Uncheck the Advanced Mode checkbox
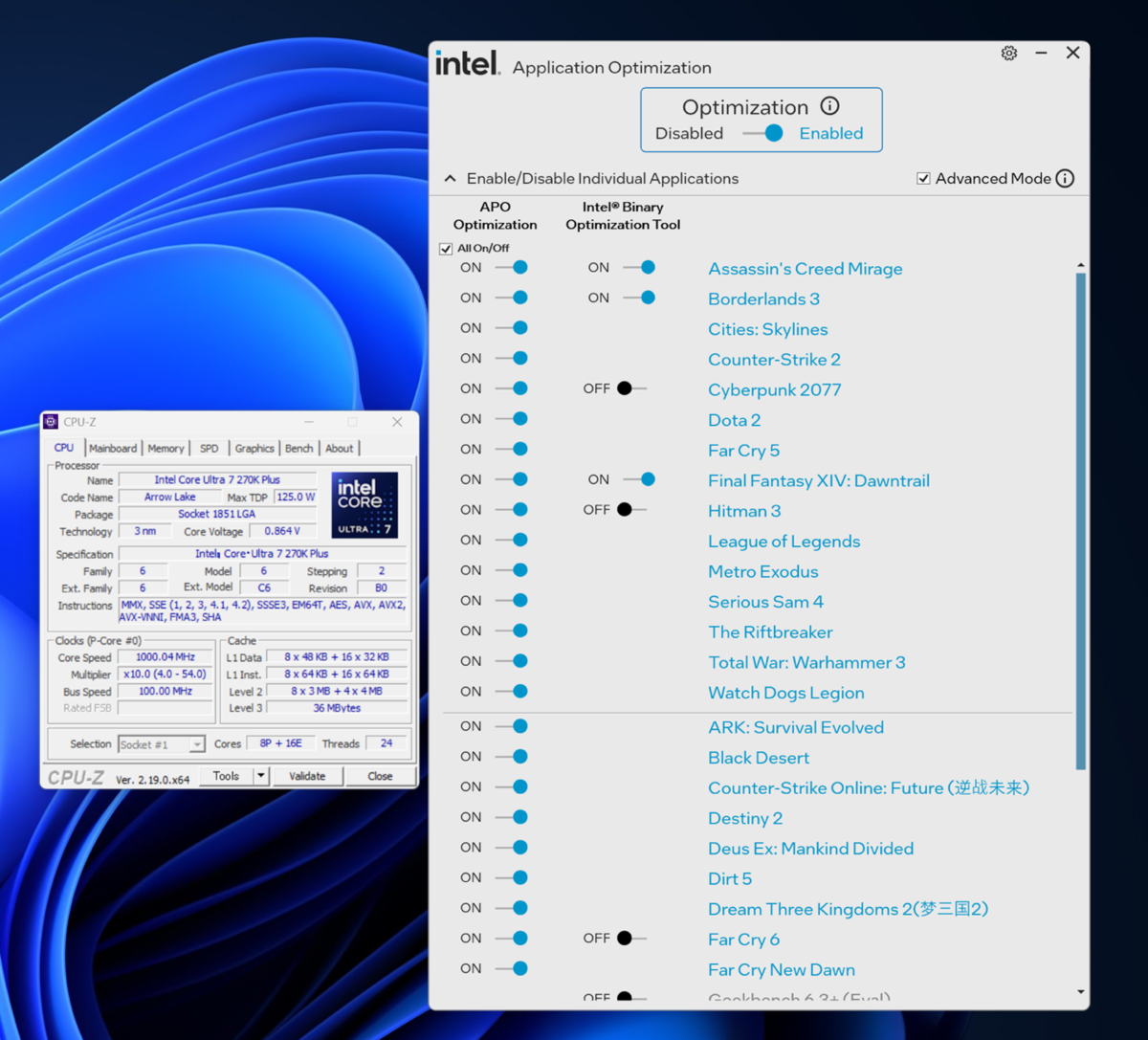Image resolution: width=1148 pixels, height=1040 pixels. 923,178
